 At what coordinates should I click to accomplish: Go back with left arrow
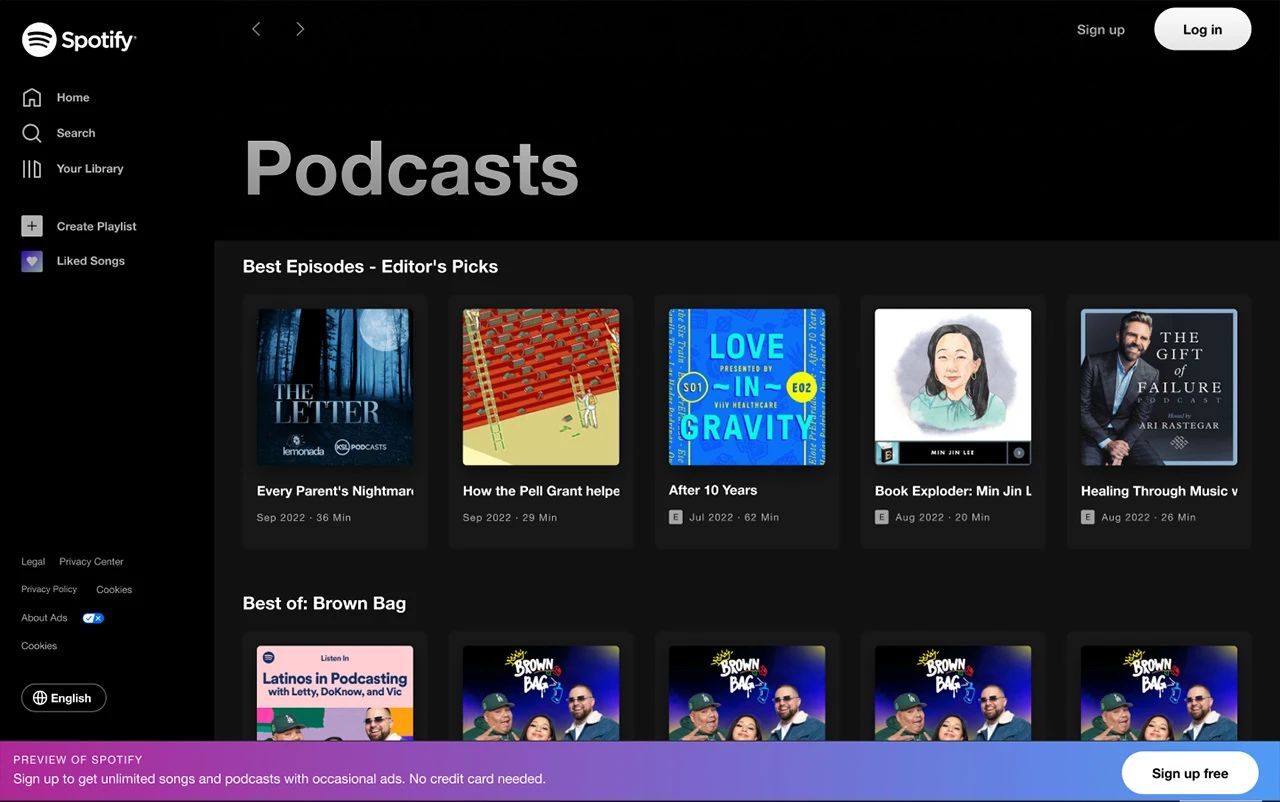(256, 29)
